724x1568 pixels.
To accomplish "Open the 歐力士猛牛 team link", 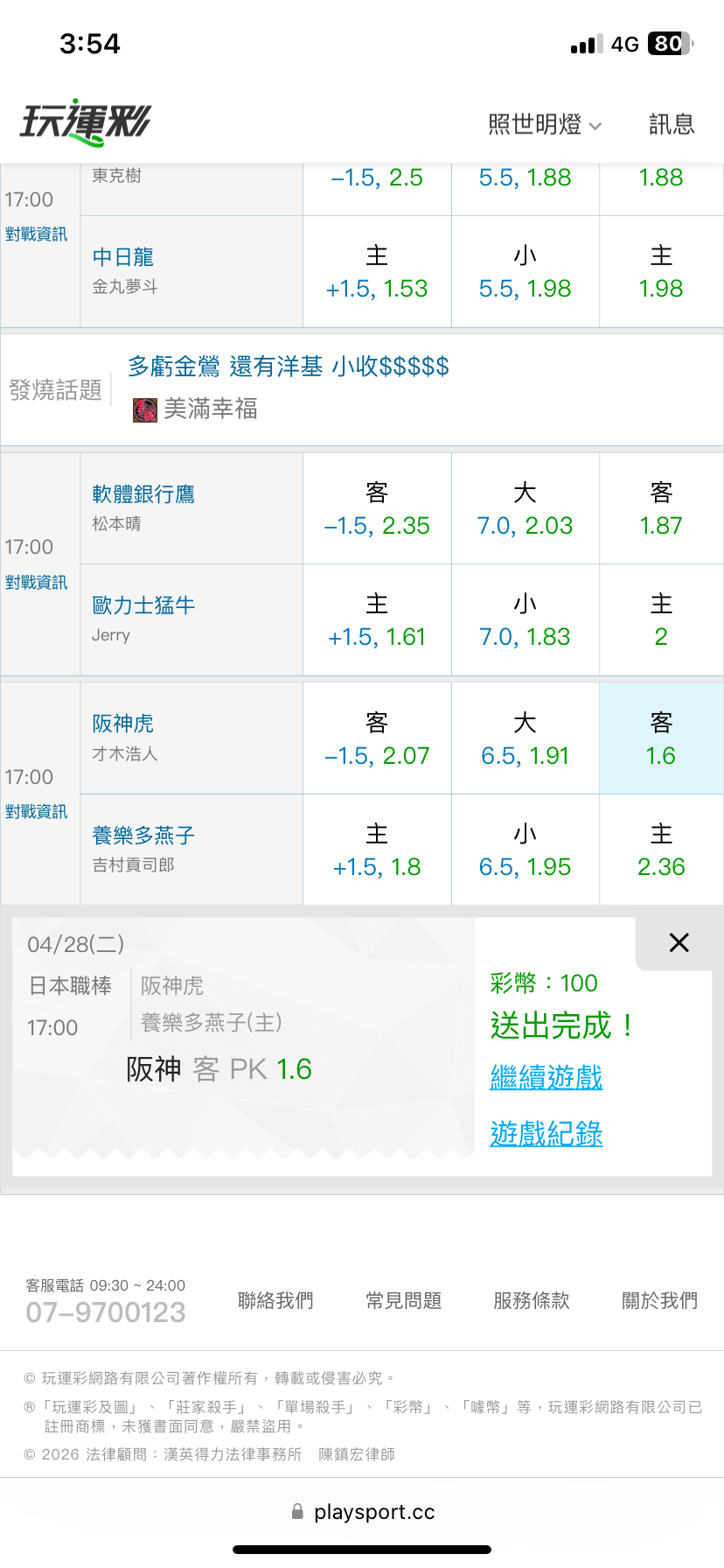I will click(x=143, y=605).
